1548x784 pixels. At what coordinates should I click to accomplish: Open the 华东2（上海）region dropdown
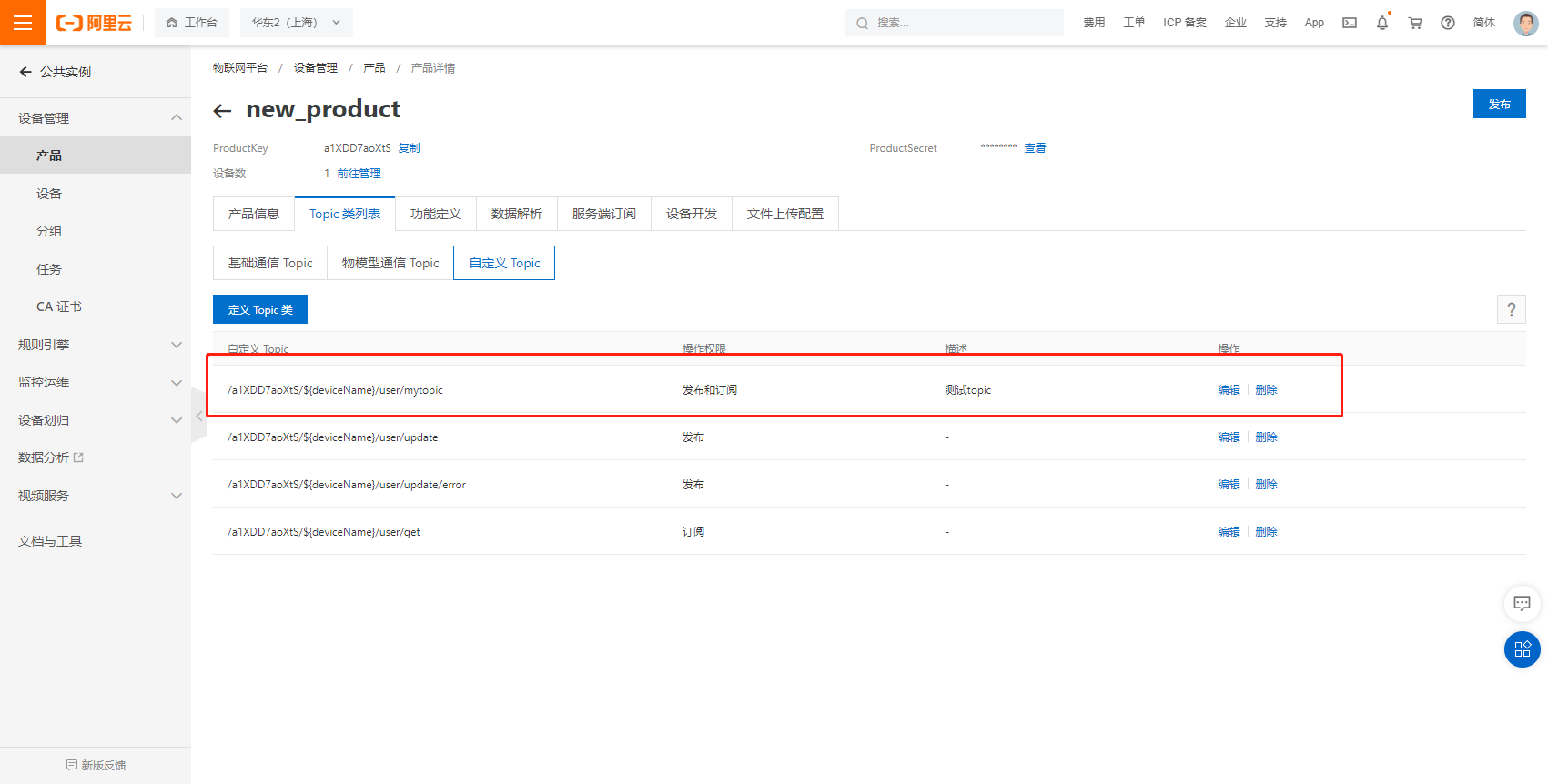pos(297,23)
